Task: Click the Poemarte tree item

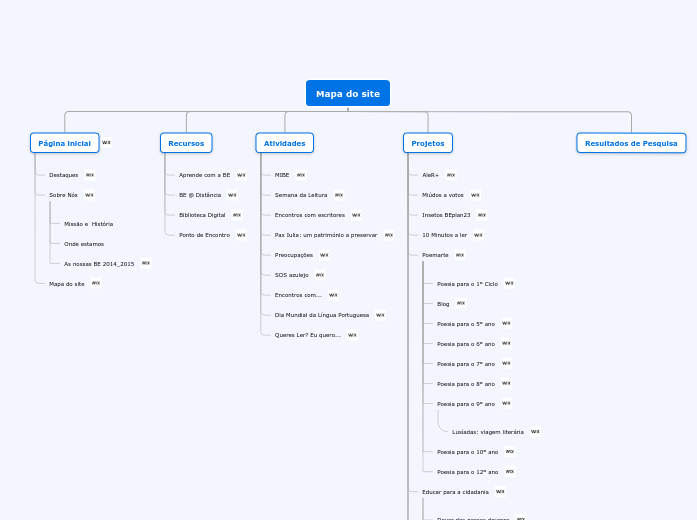Action: pos(435,255)
